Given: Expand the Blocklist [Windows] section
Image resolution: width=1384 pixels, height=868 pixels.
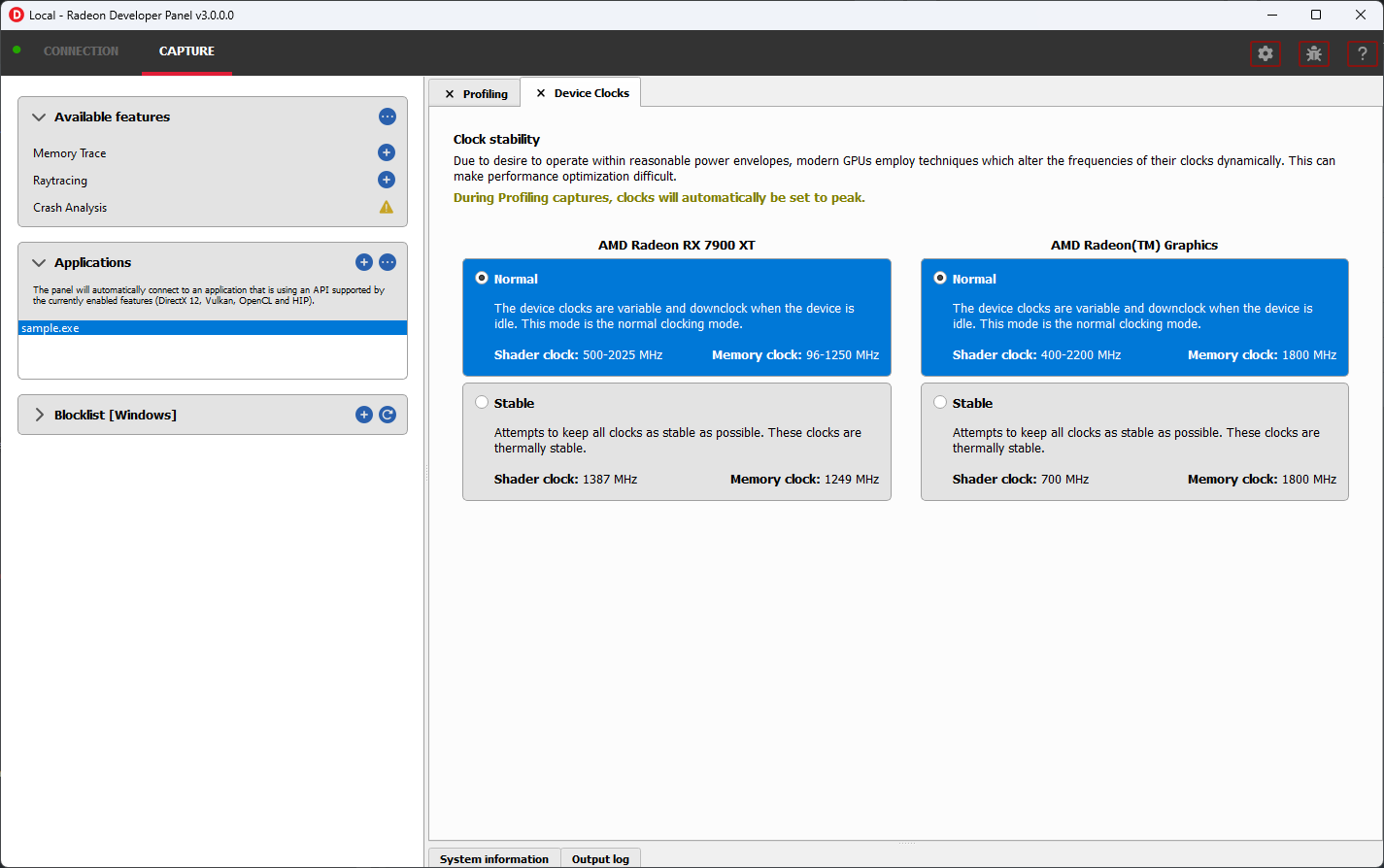Looking at the screenshot, I should click(x=39, y=415).
